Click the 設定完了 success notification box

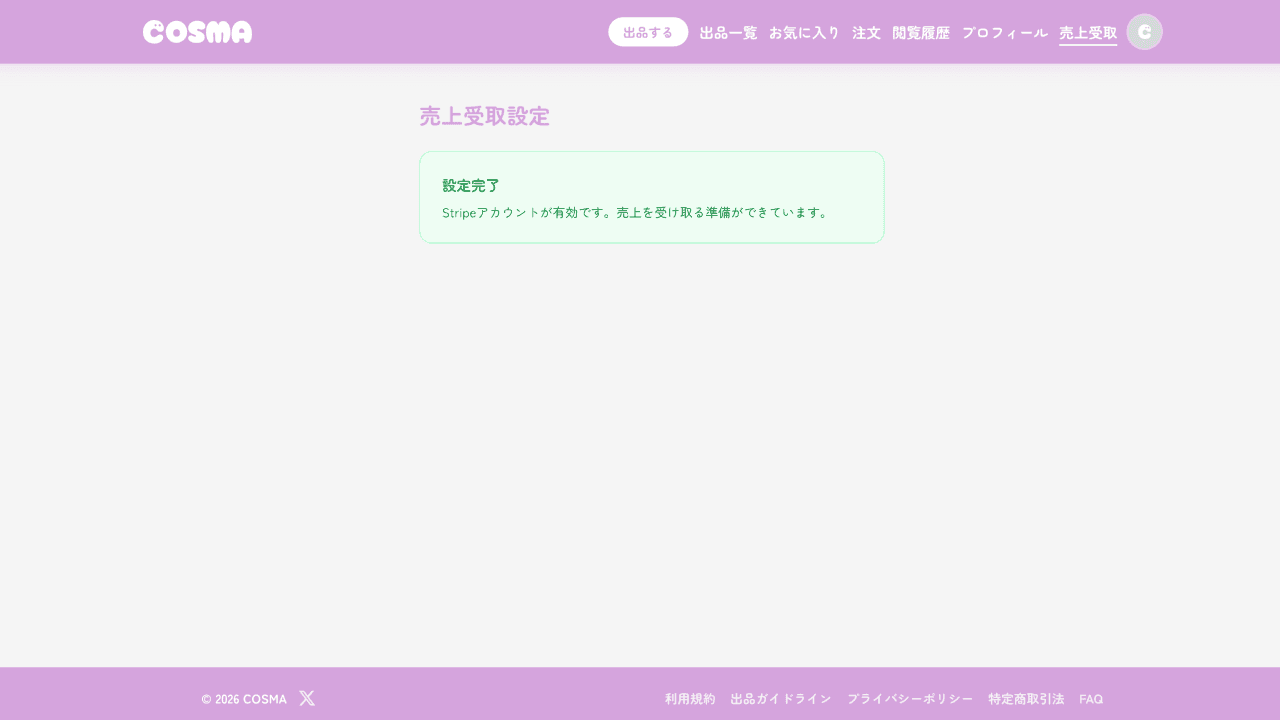click(652, 197)
